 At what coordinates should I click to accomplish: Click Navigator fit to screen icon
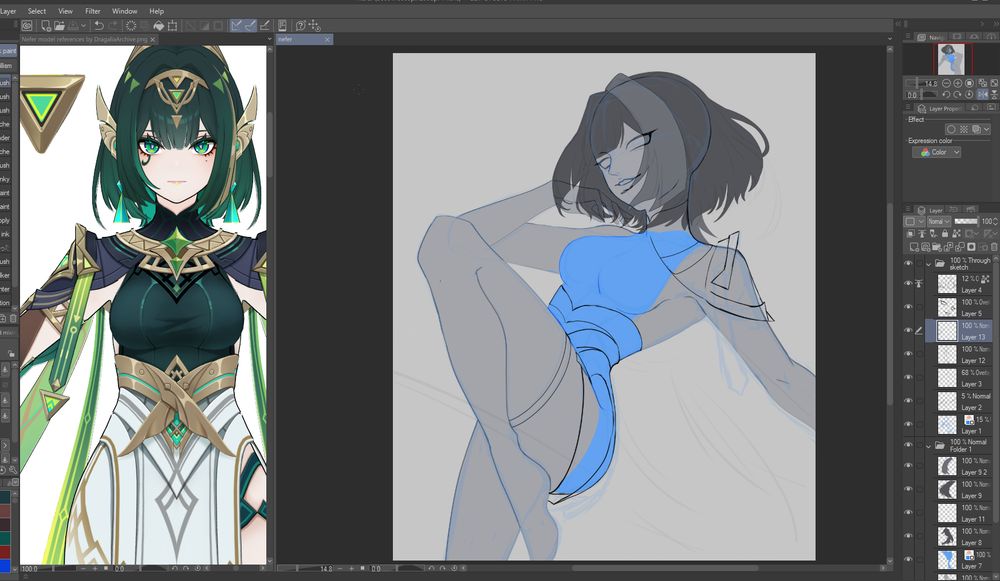click(969, 83)
